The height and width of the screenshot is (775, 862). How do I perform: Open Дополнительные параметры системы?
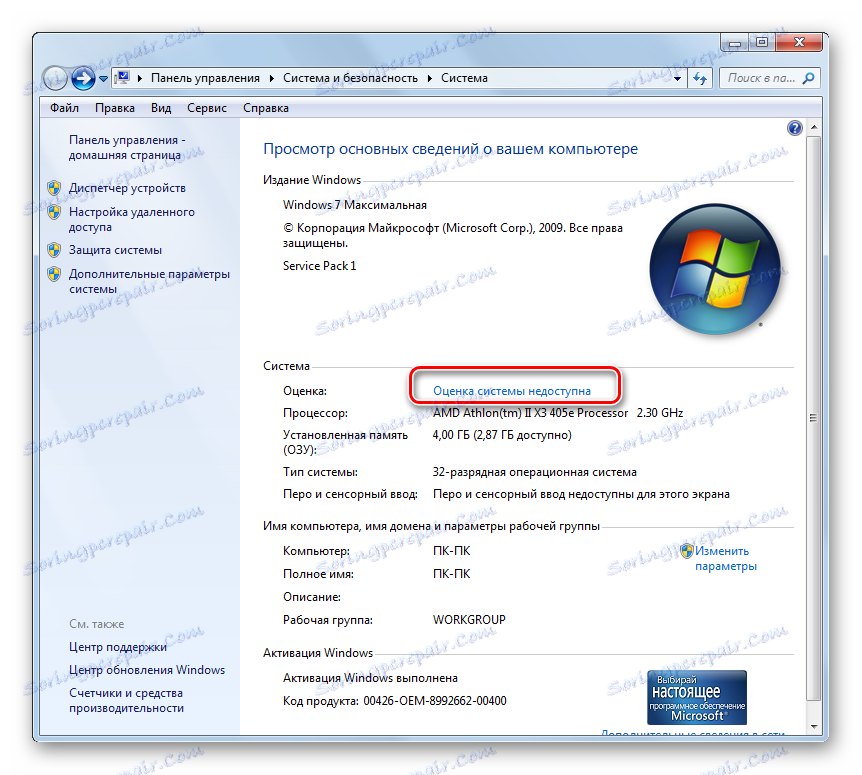pyautogui.click(x=149, y=281)
